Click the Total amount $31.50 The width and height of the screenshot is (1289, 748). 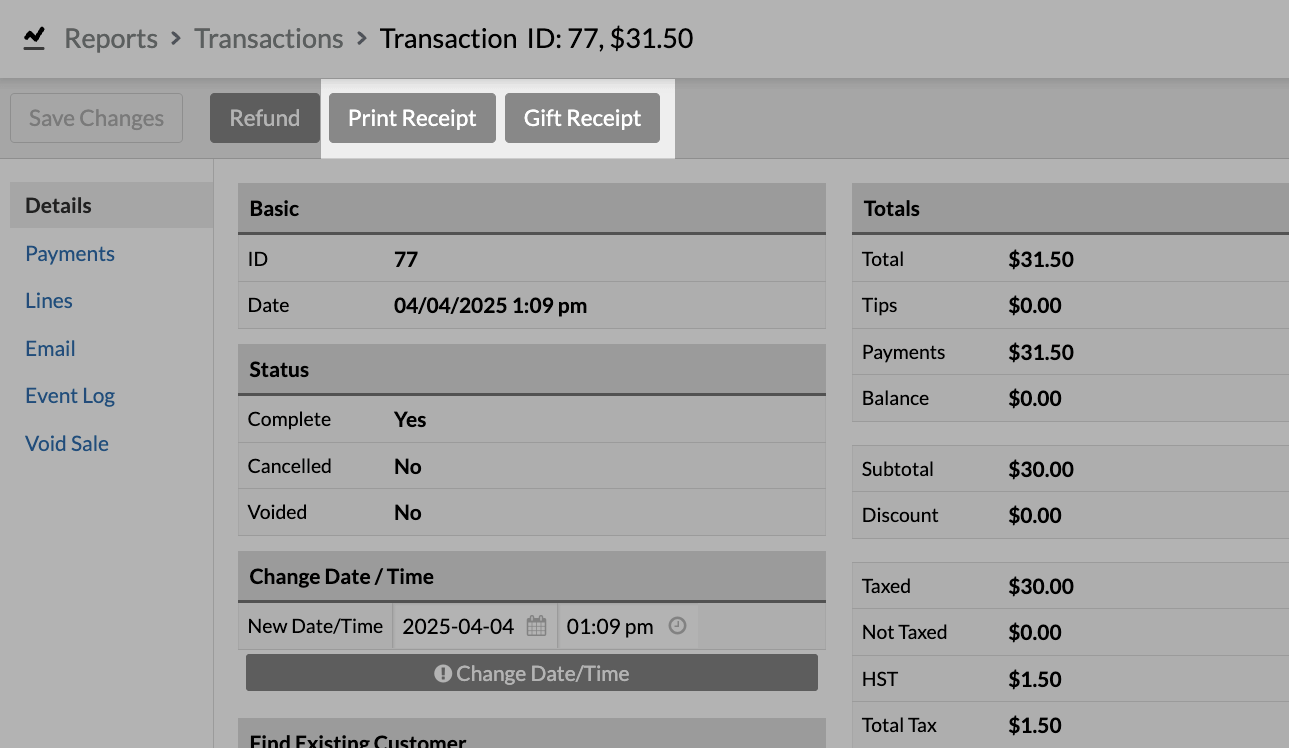(1041, 259)
